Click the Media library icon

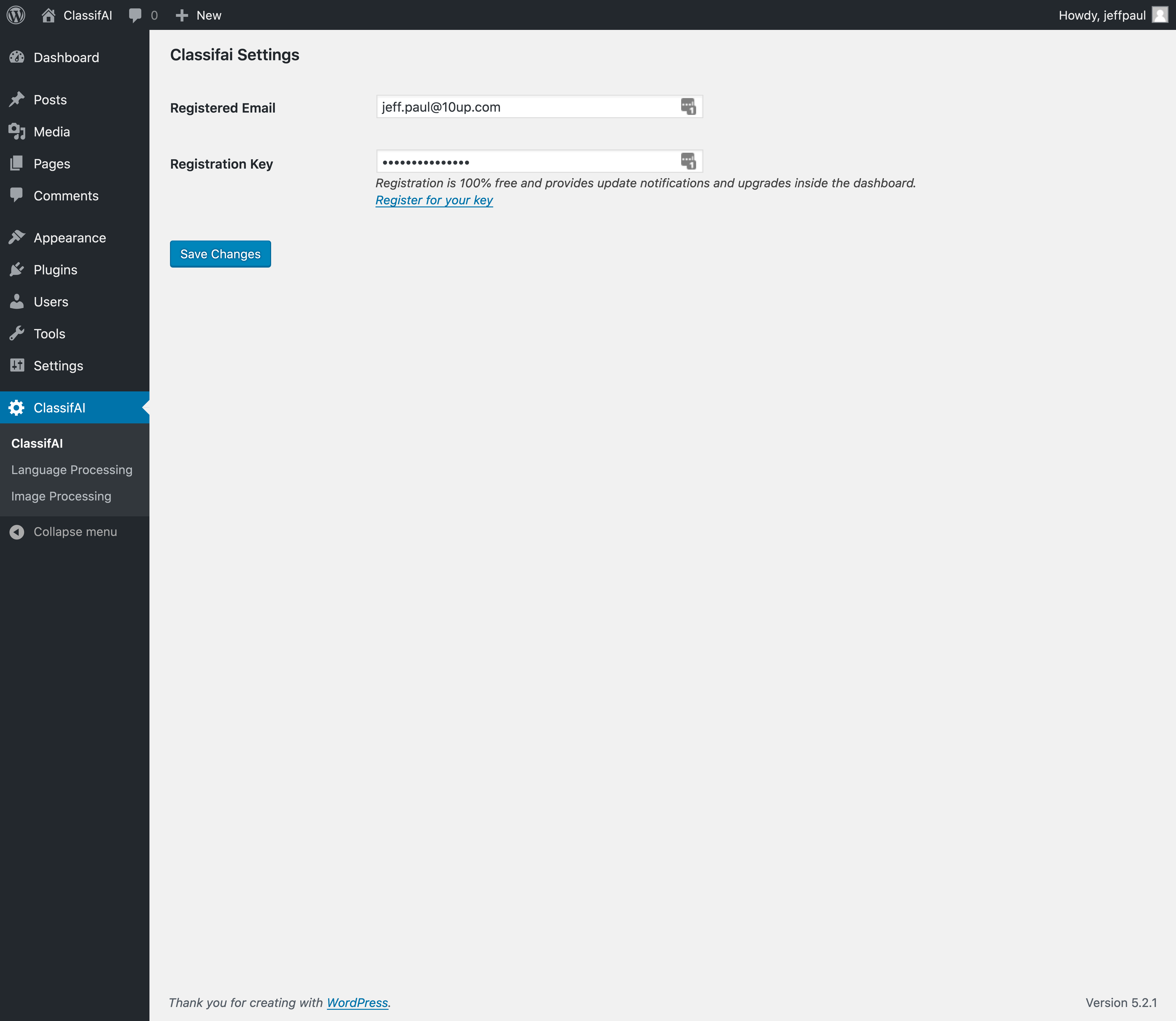click(17, 132)
